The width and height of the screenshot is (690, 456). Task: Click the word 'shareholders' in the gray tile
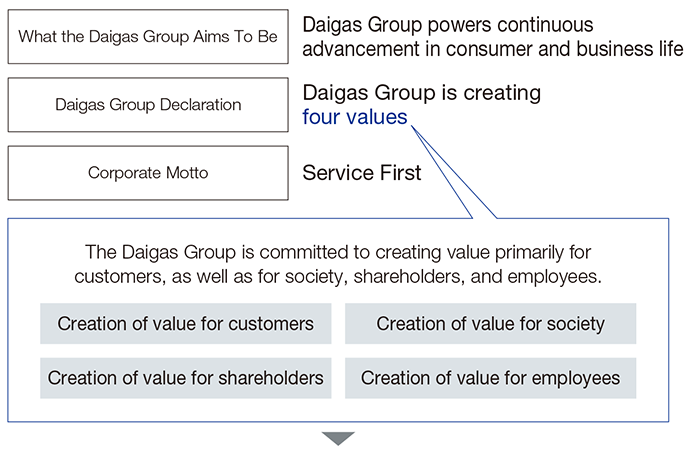271,378
